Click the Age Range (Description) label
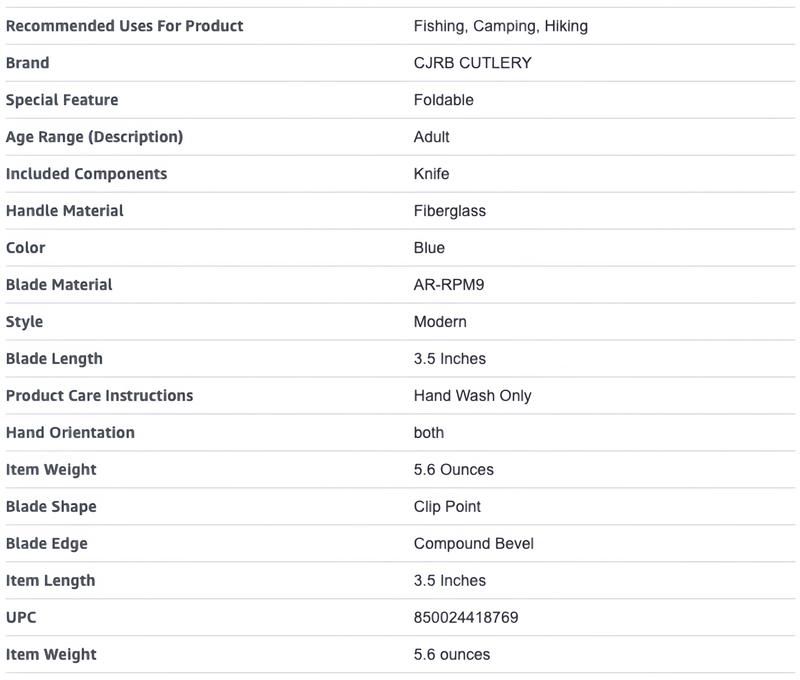The image size is (800, 680). click(x=94, y=137)
